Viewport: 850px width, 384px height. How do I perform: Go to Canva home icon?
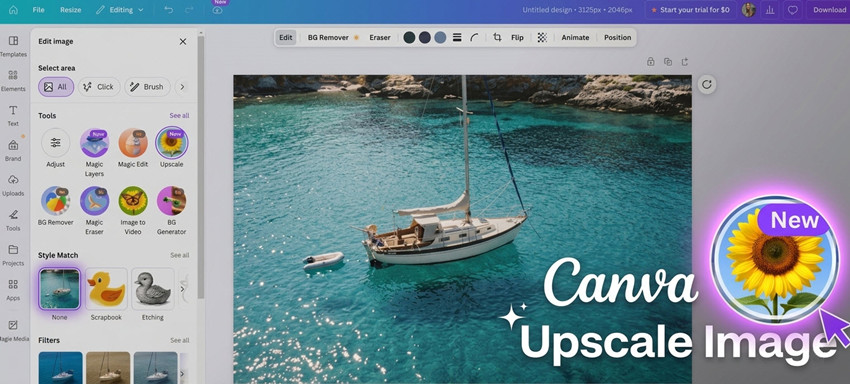tap(13, 10)
